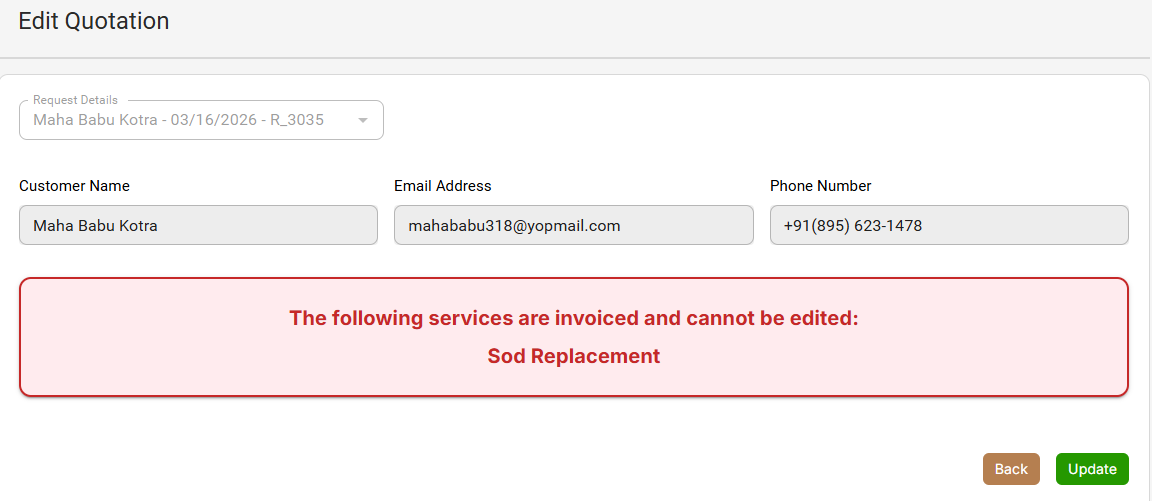The image size is (1152, 501).
Task: Click the Edit Quotation page heading
Action: tap(94, 21)
